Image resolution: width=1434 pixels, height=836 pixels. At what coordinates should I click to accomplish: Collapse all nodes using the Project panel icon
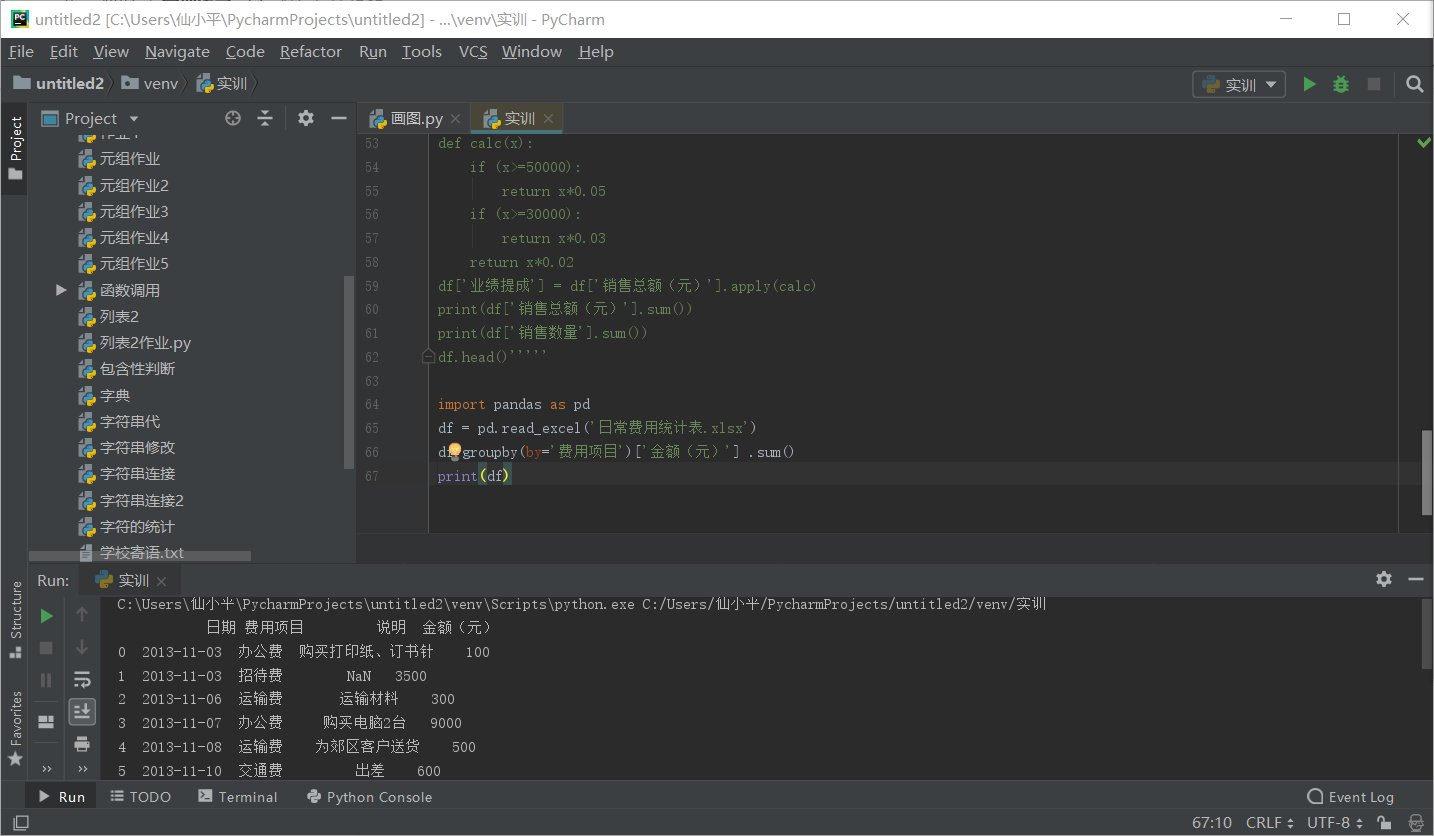(265, 118)
